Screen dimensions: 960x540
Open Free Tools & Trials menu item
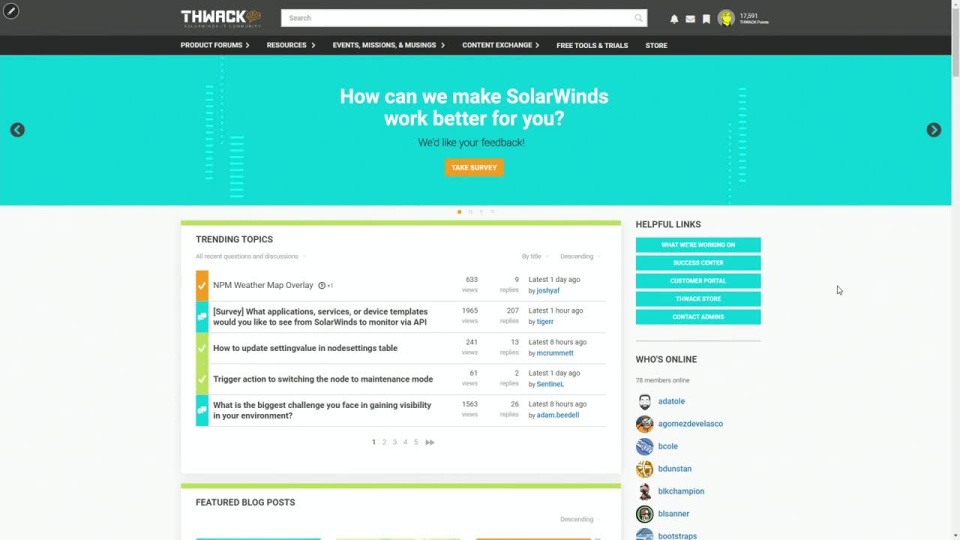pyautogui.click(x=592, y=45)
